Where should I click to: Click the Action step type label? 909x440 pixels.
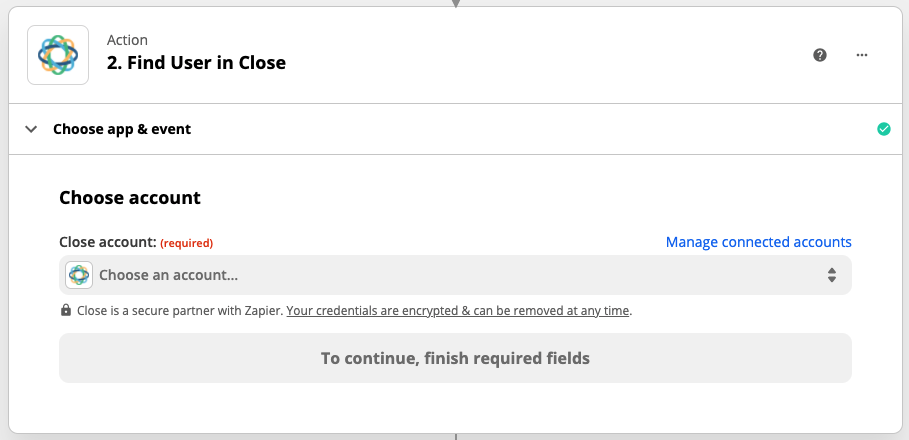[127, 40]
